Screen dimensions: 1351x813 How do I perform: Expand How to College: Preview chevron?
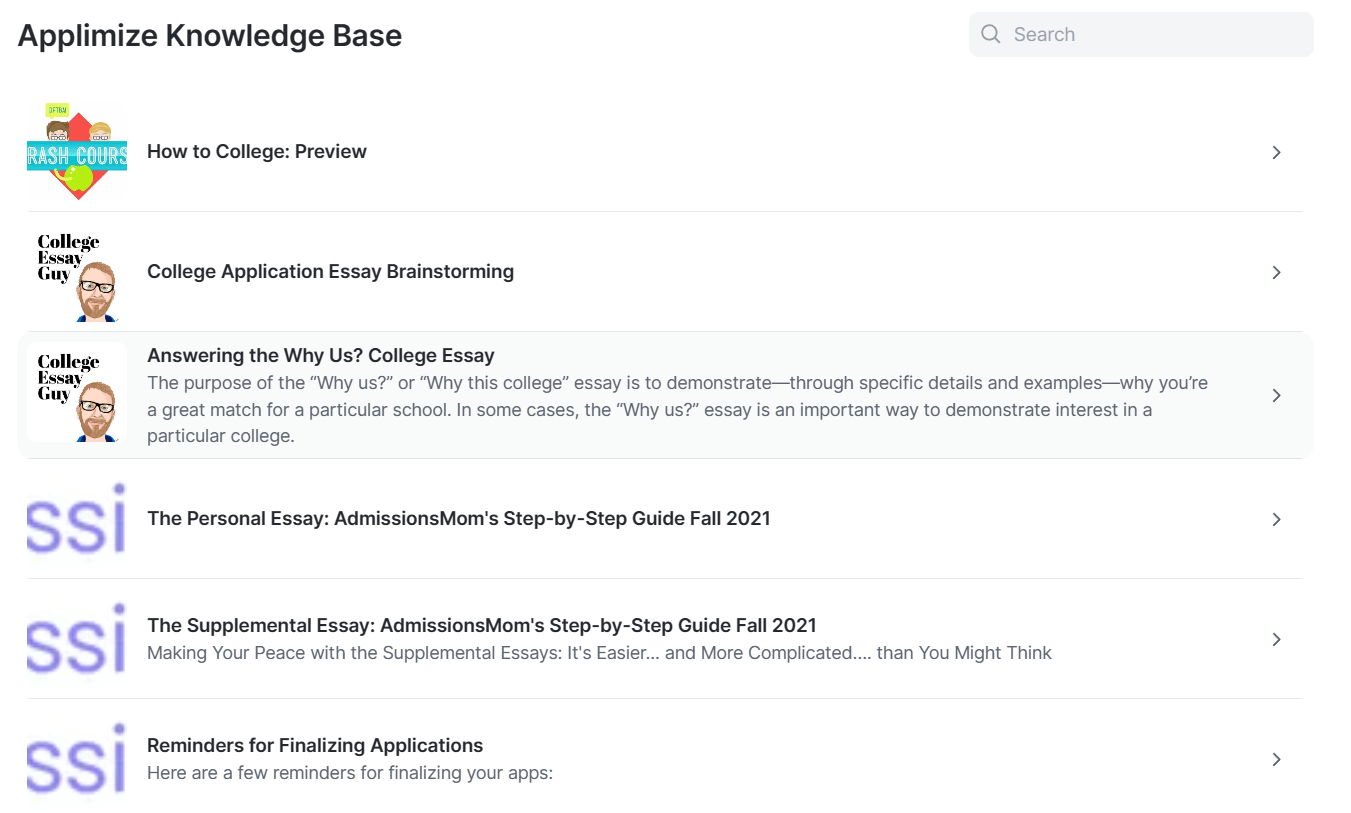1276,152
